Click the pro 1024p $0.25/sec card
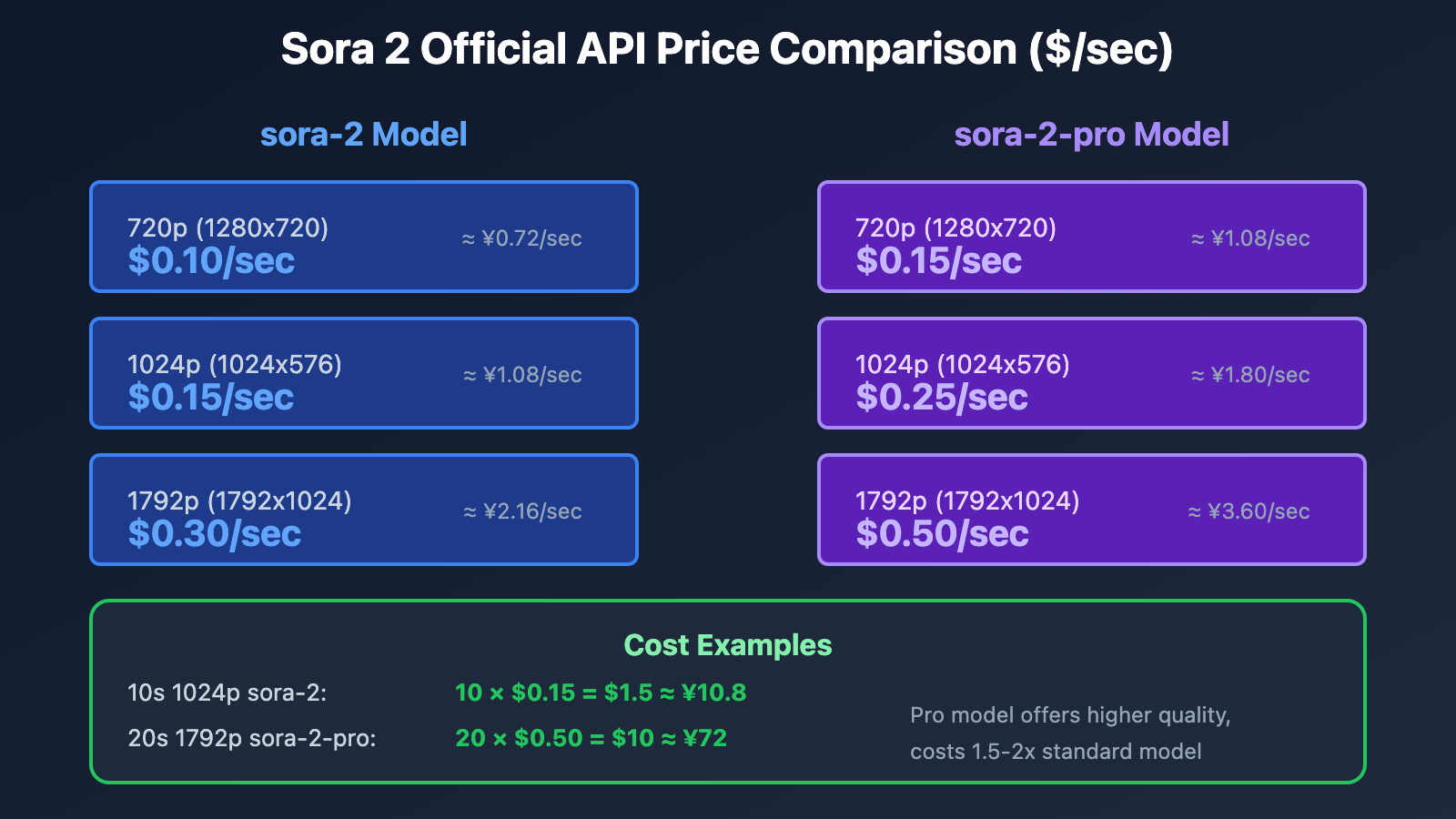 pos(1091,374)
